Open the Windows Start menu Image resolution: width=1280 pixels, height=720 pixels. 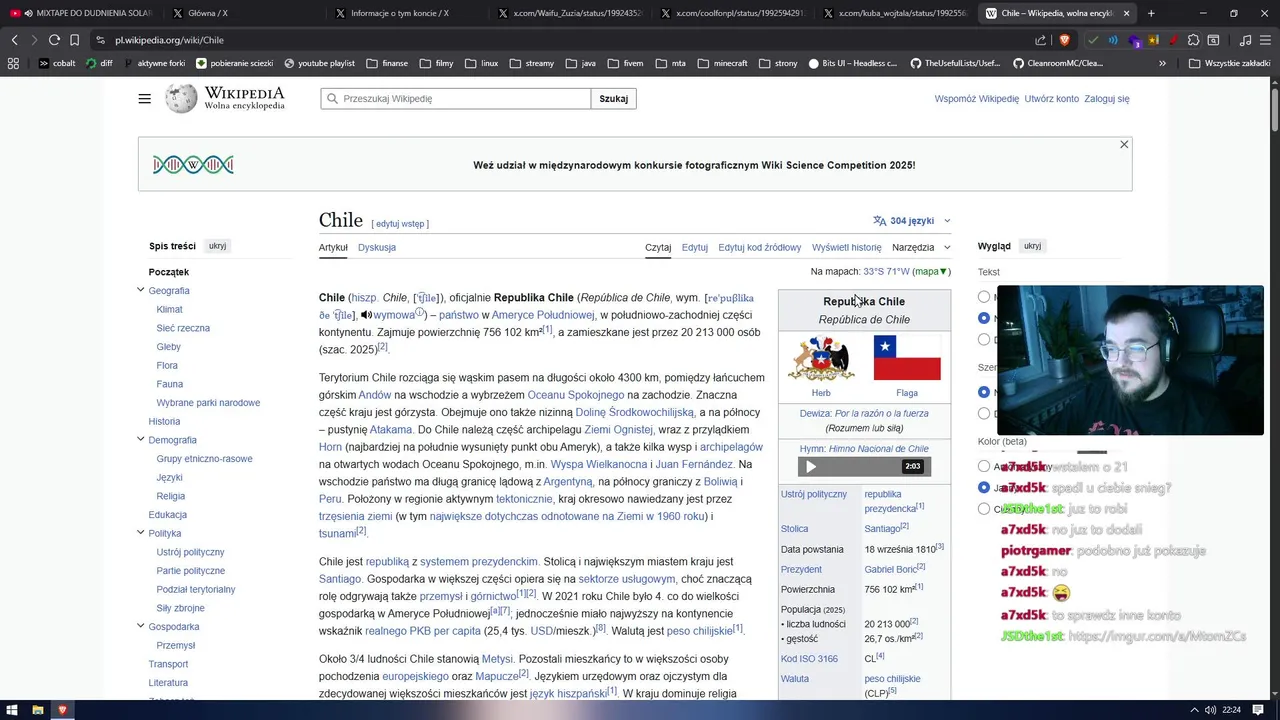[x=13, y=710]
